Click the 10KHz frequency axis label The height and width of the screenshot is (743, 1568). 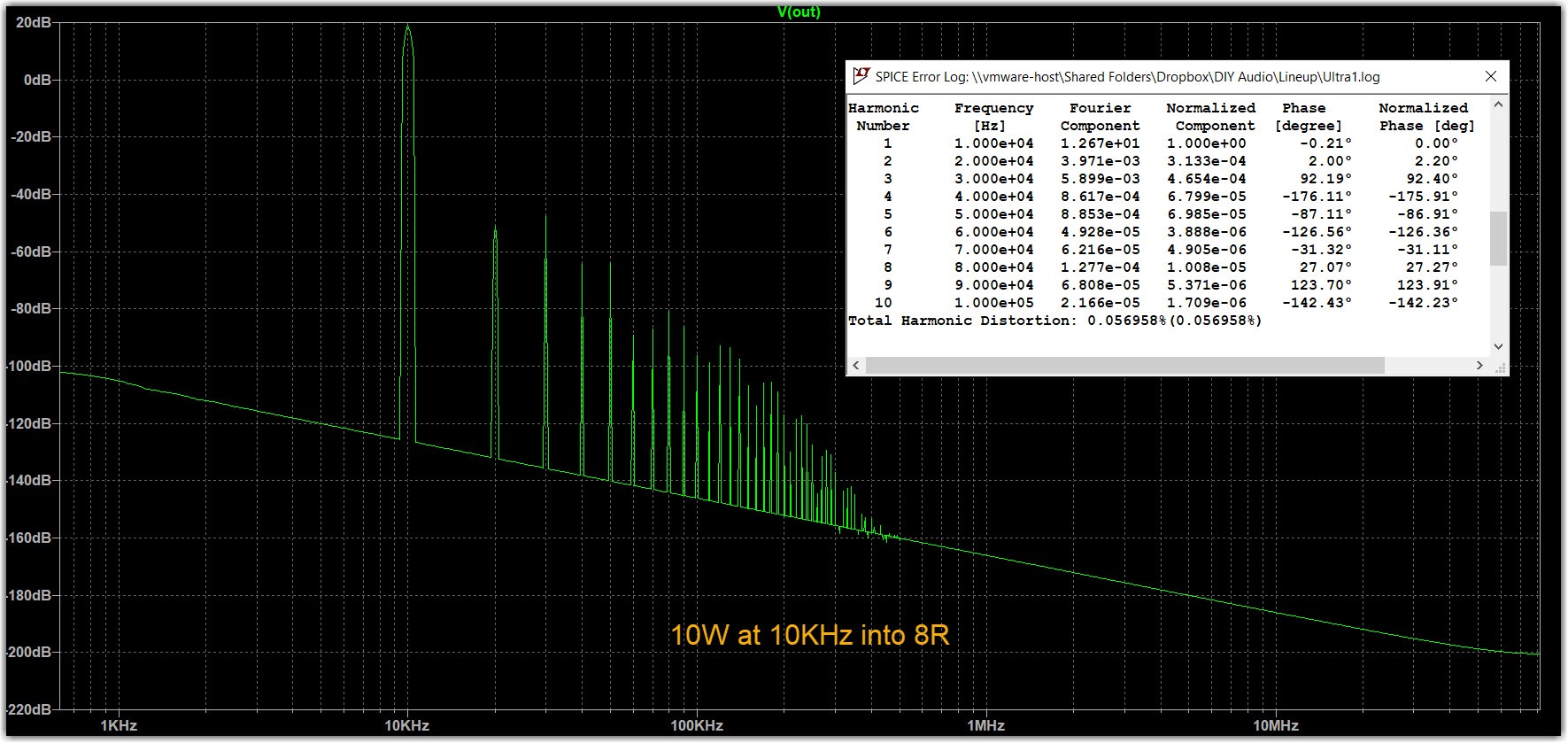[x=407, y=725]
